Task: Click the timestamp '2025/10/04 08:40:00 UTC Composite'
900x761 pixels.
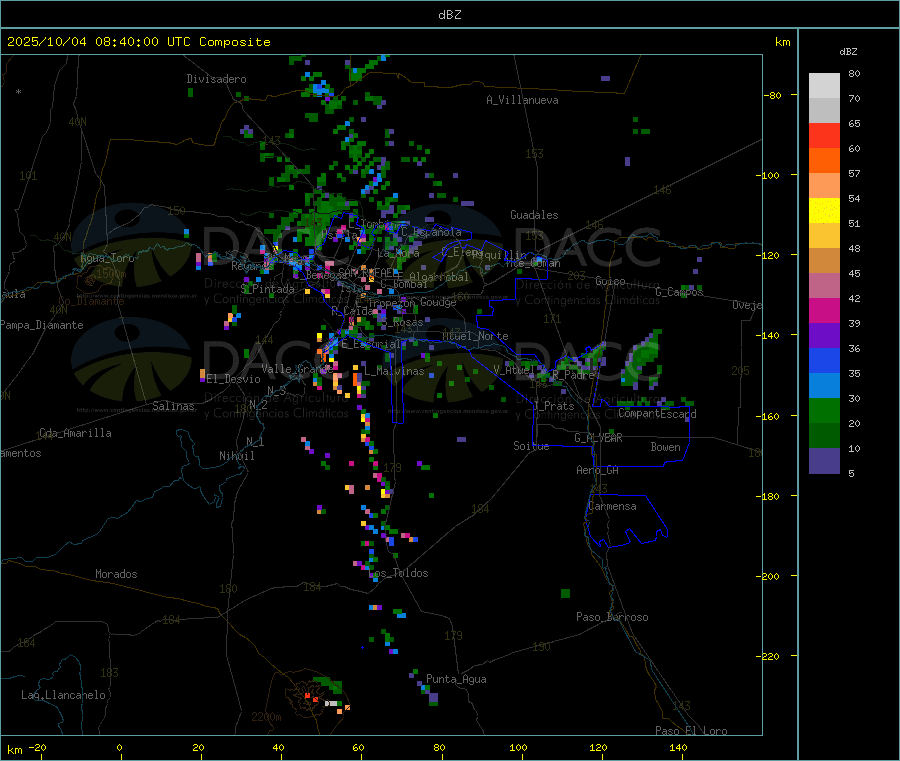Action: pos(138,42)
